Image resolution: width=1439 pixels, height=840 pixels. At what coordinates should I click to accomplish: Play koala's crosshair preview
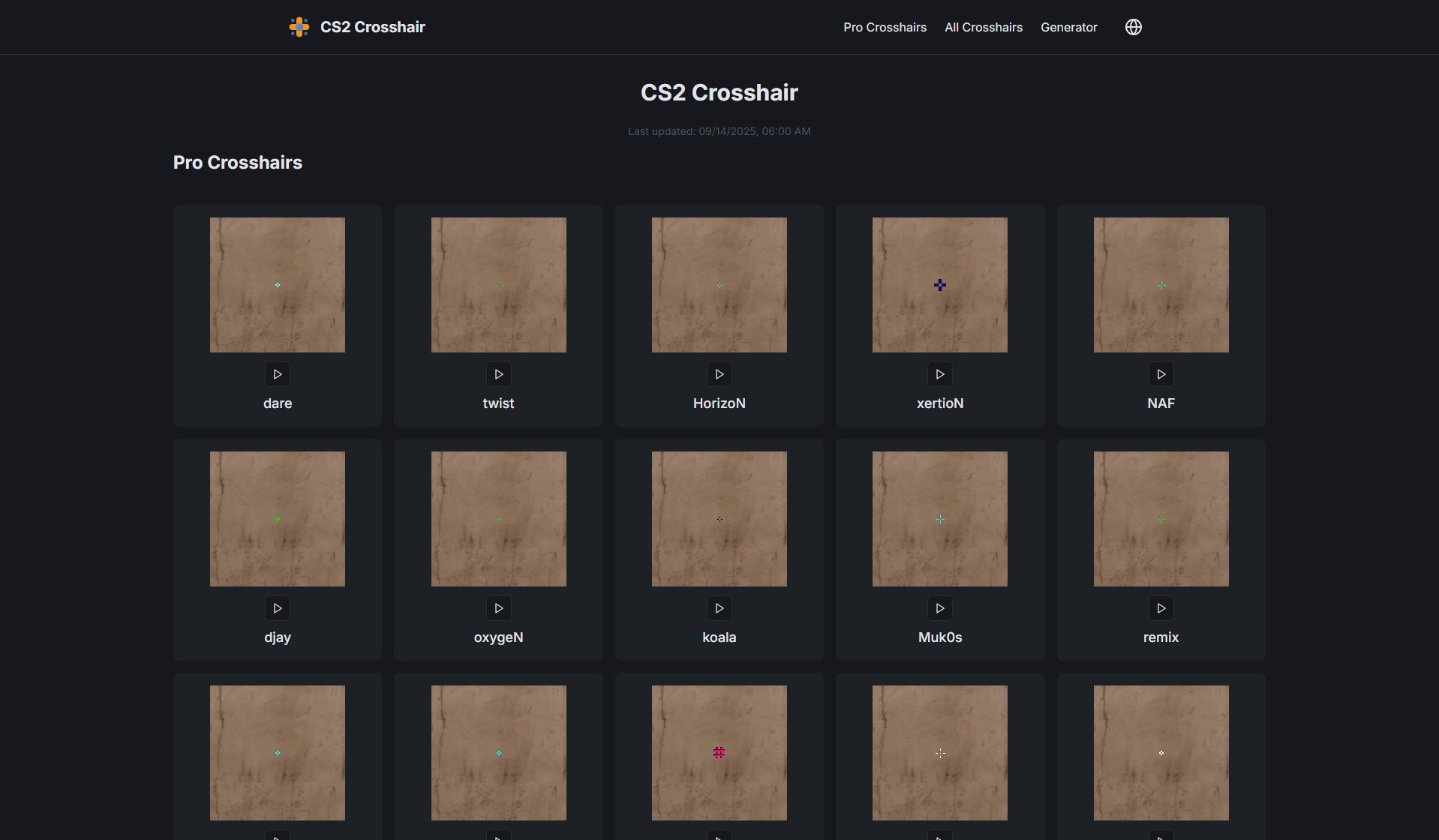click(719, 608)
